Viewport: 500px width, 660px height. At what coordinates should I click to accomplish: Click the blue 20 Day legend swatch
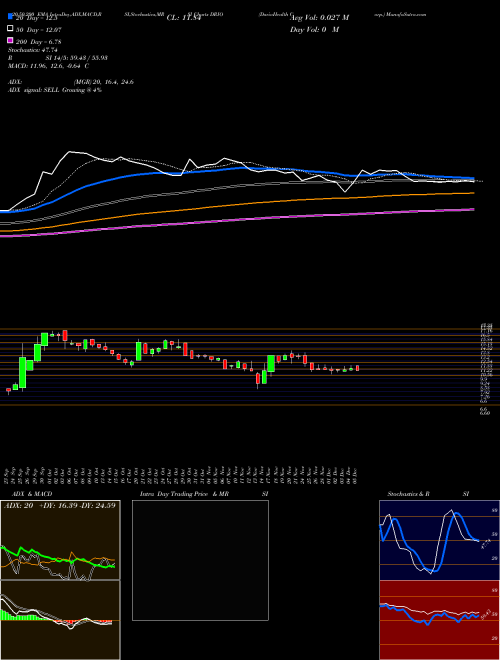pos(10,17)
